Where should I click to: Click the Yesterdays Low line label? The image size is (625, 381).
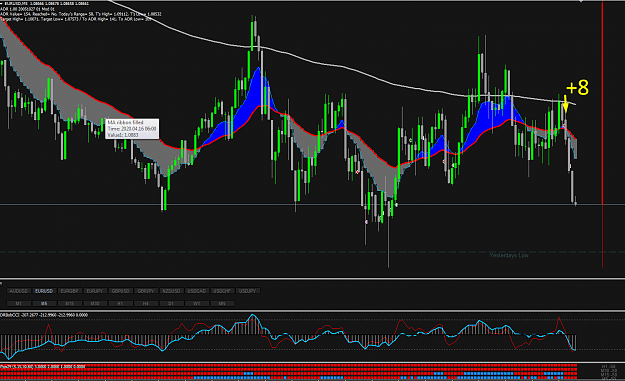509,255
